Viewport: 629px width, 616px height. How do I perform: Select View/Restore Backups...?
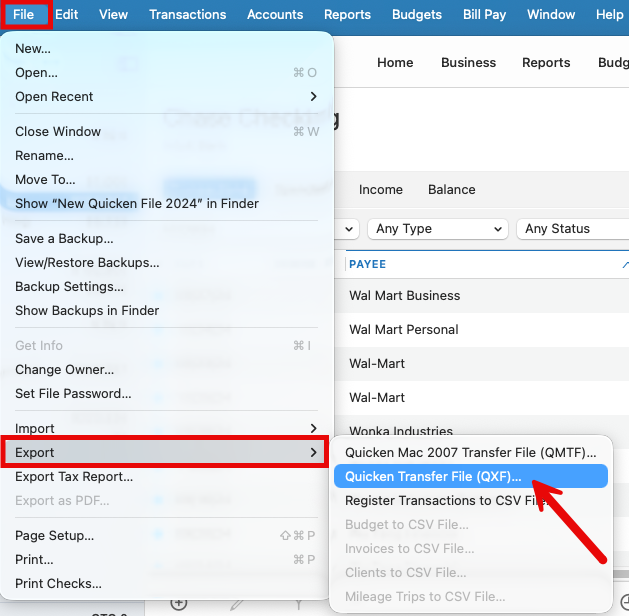click(x=166, y=263)
